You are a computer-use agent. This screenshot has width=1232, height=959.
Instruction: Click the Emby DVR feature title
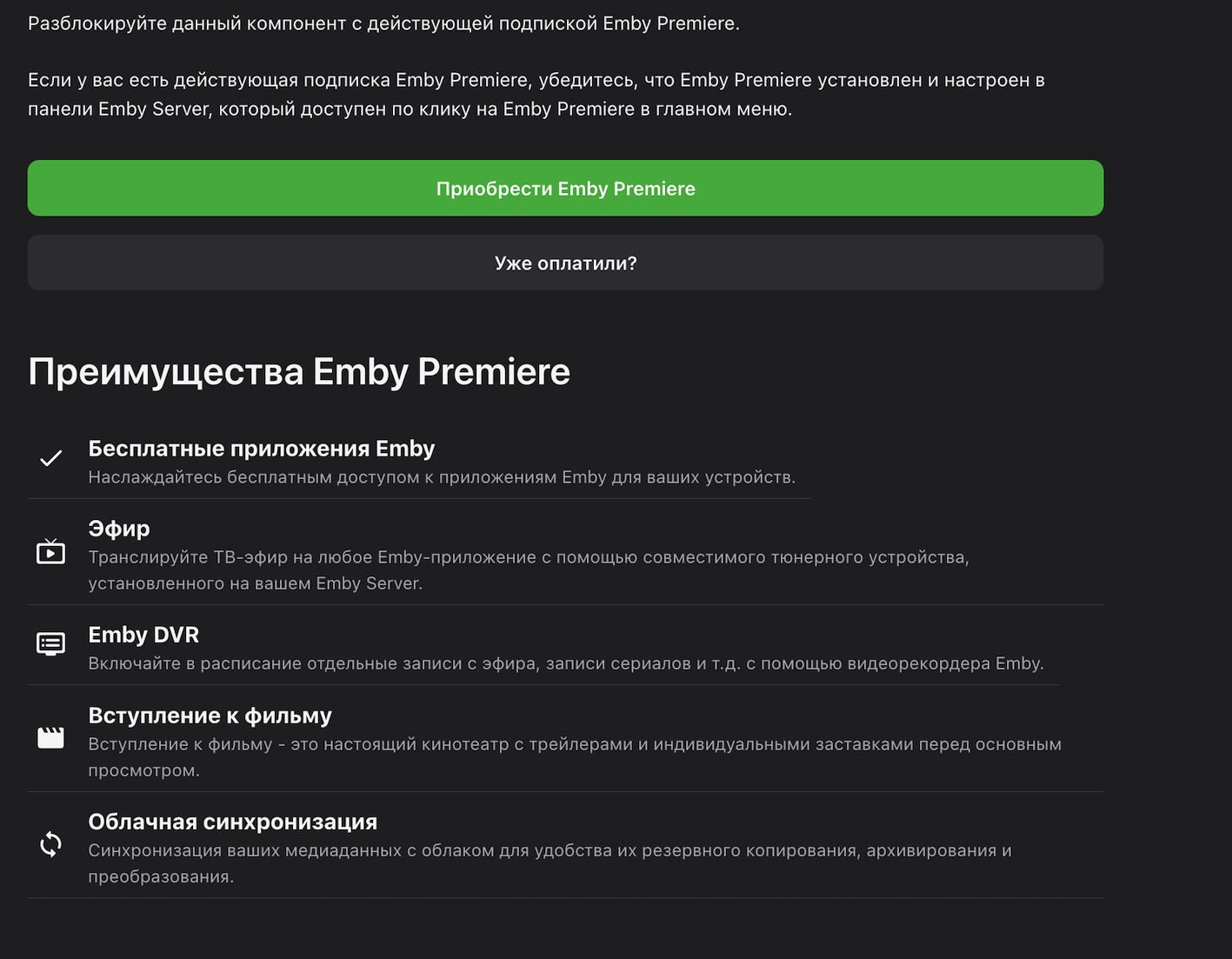tap(143, 635)
